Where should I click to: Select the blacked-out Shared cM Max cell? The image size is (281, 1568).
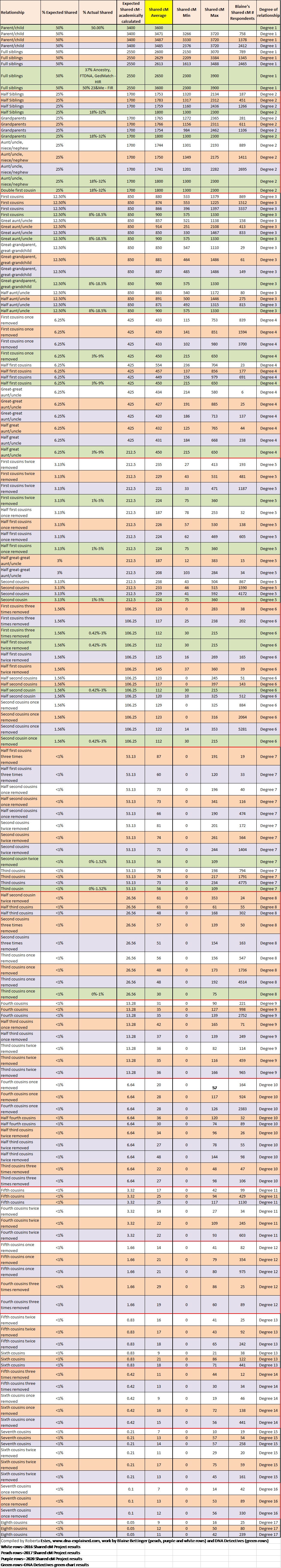tap(215, 1085)
